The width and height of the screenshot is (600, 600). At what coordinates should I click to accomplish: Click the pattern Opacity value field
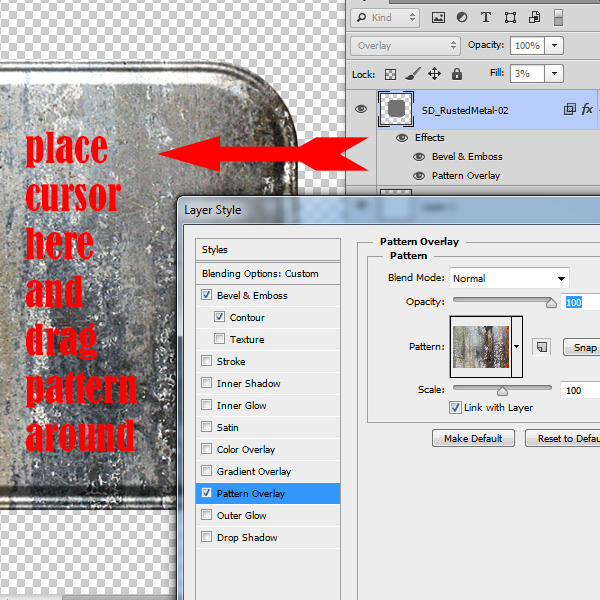point(580,302)
